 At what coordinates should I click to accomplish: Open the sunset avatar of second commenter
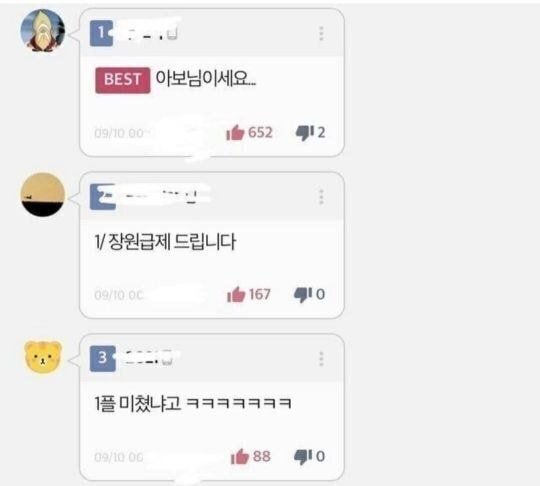[43, 195]
